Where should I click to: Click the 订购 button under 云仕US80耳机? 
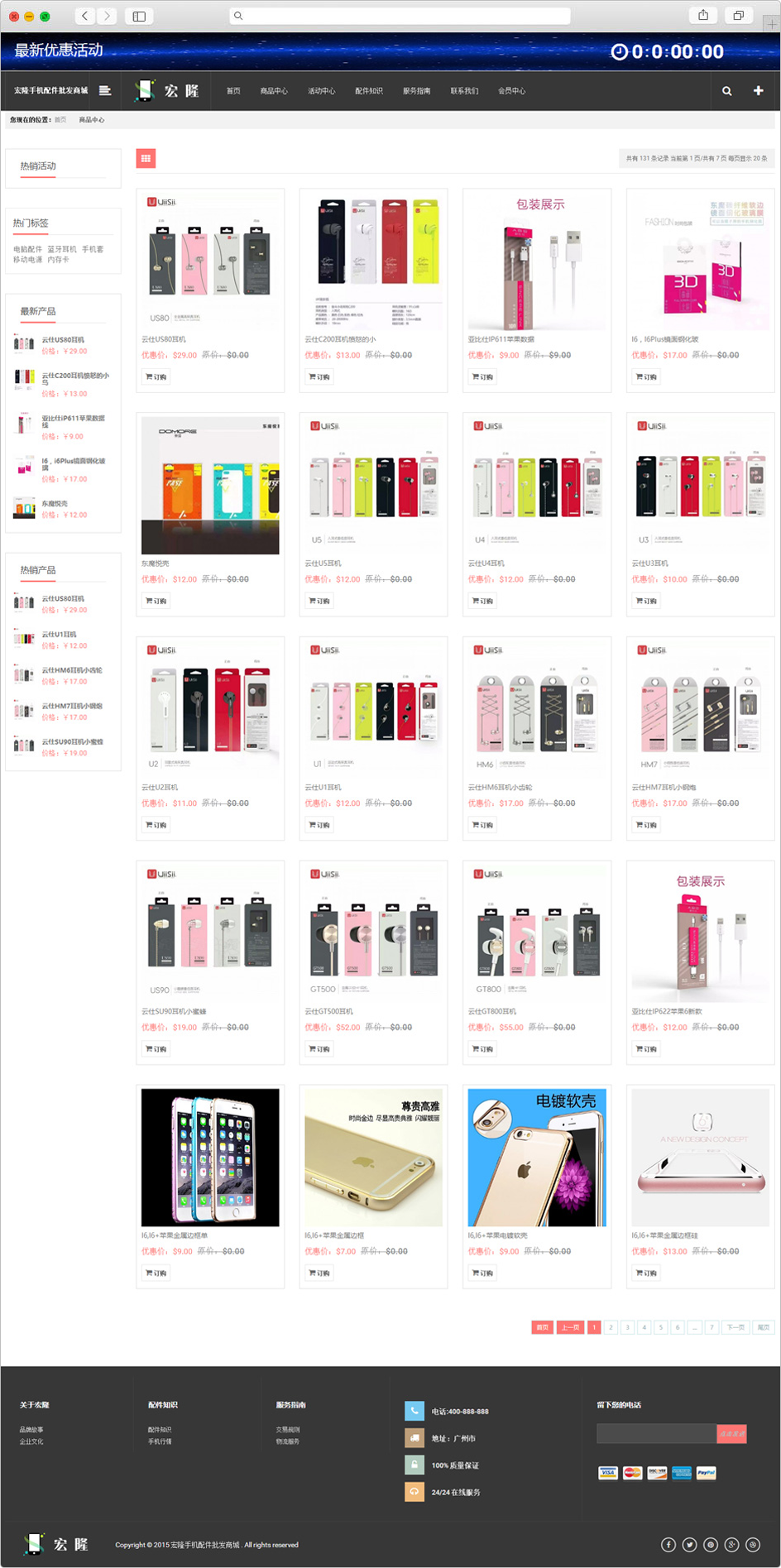click(156, 377)
